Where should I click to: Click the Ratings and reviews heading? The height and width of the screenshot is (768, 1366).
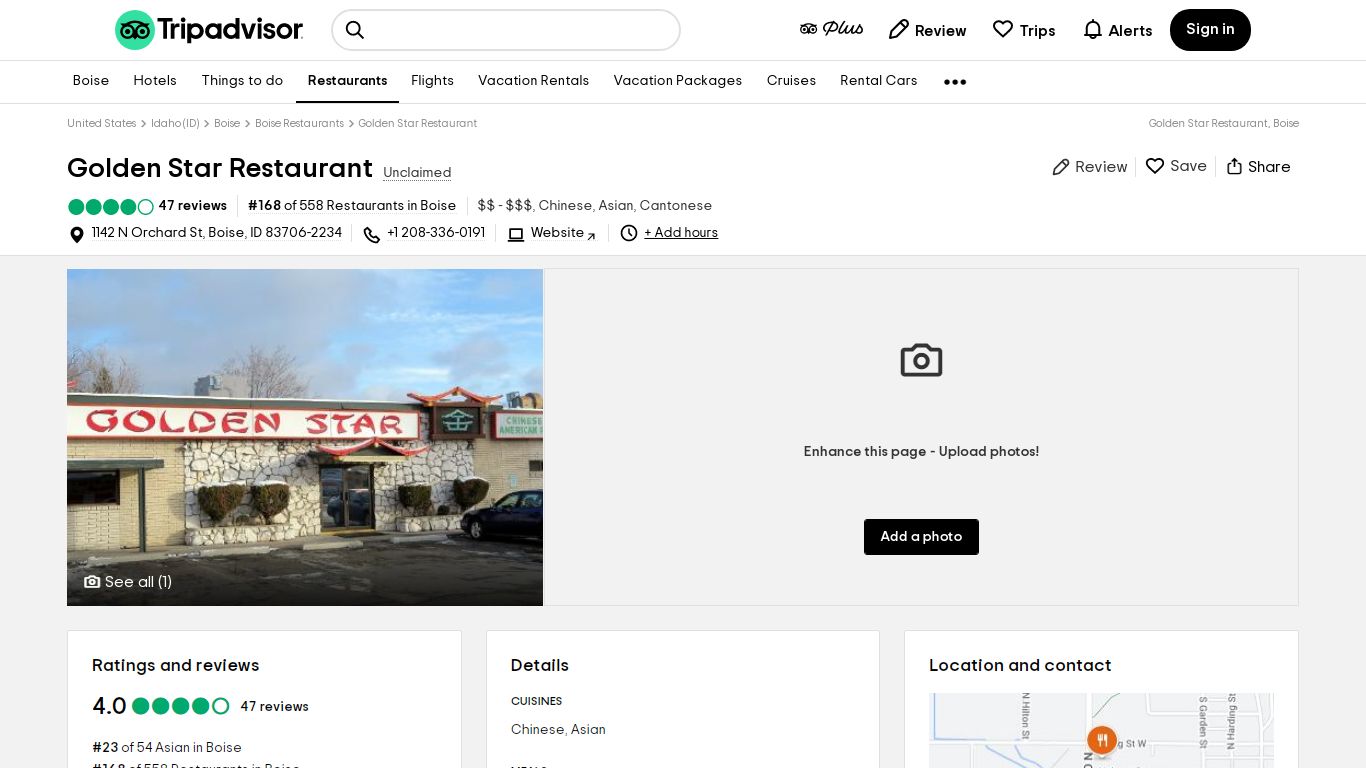176,666
